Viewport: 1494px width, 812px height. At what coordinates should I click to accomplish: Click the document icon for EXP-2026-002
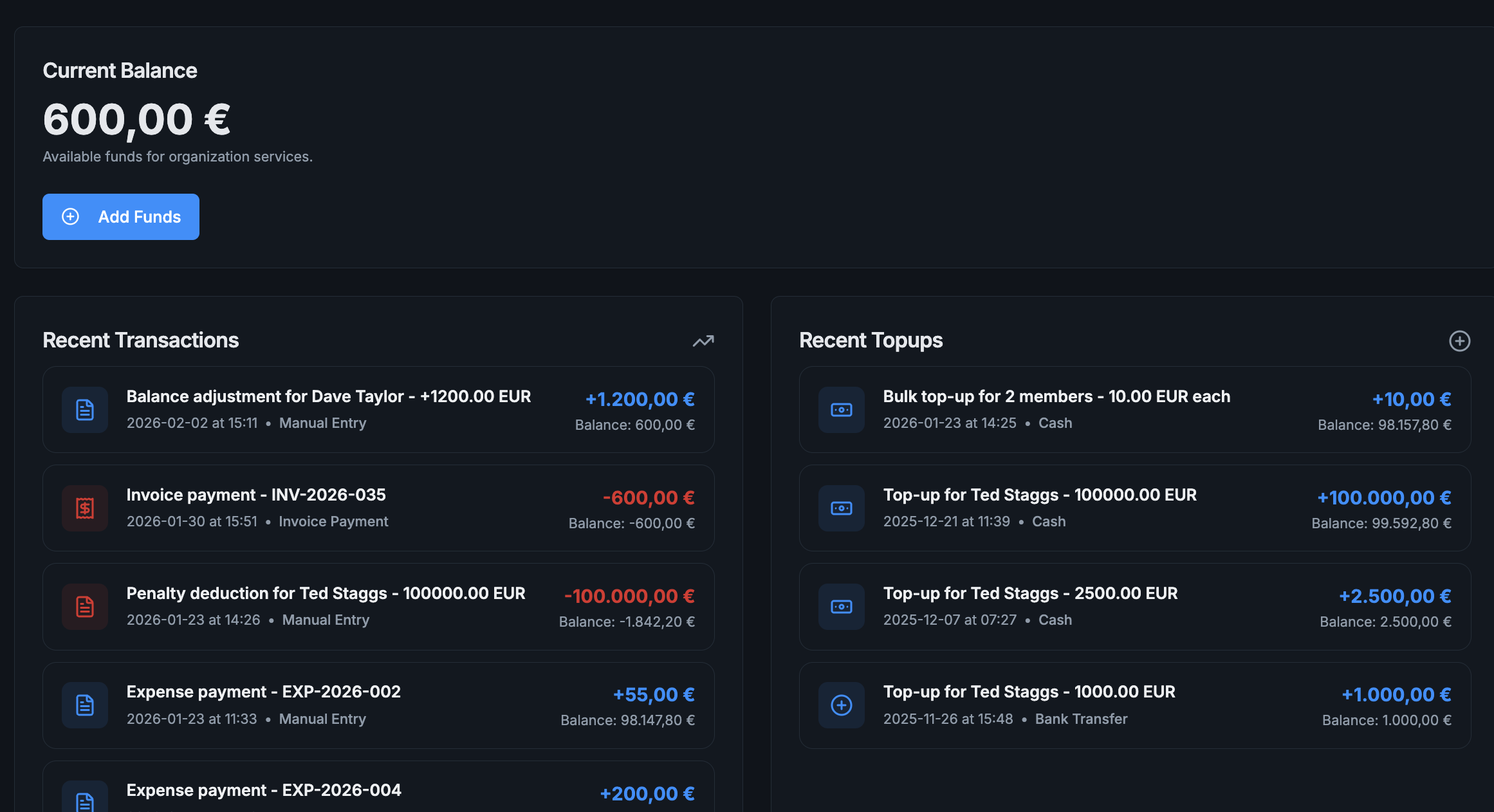click(85, 705)
